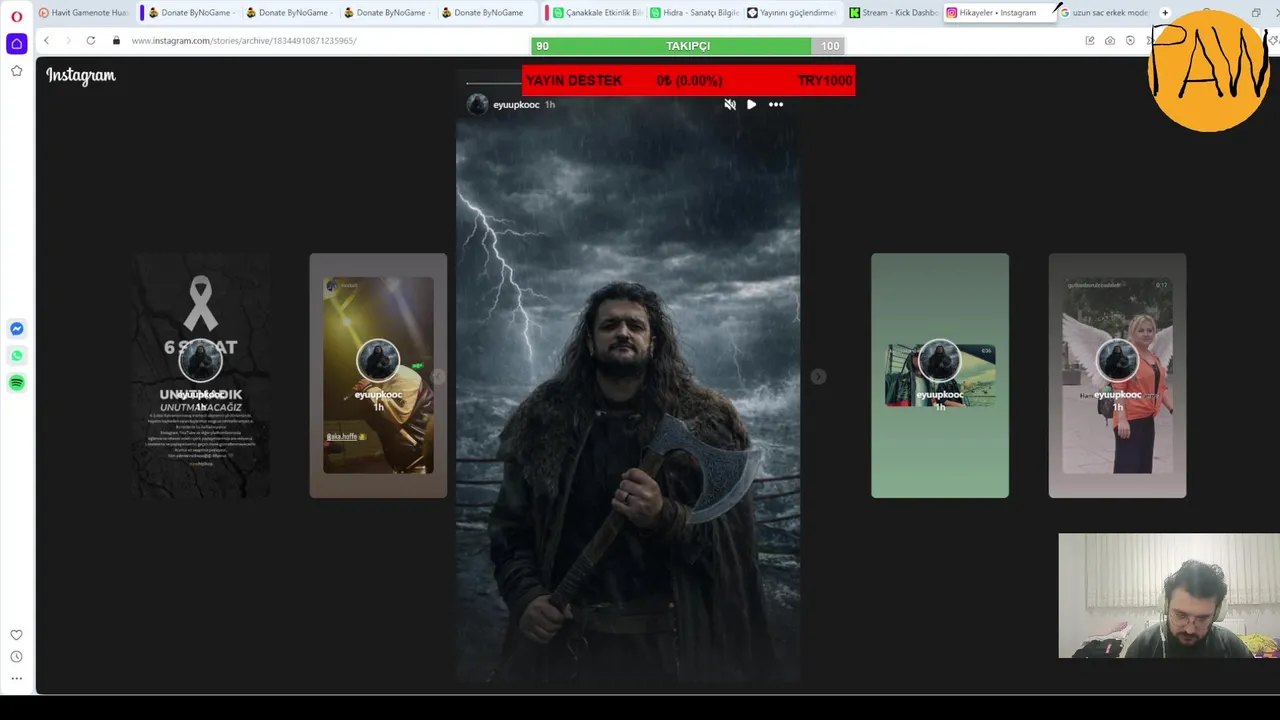Open the Opera start page home icon
The width and height of the screenshot is (1280, 720).
[16, 44]
